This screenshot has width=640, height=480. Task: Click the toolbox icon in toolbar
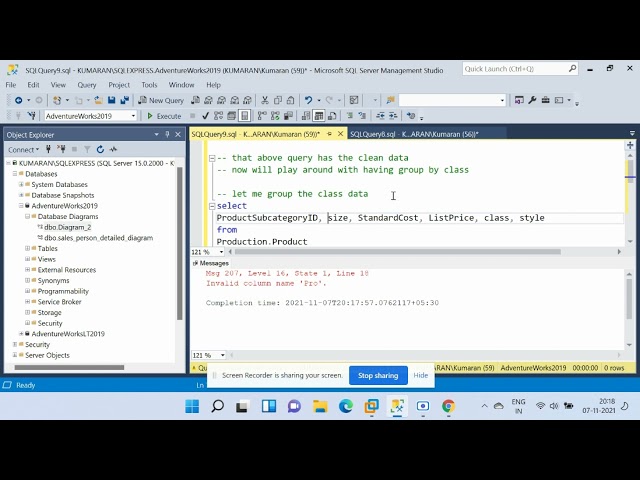[545, 100]
